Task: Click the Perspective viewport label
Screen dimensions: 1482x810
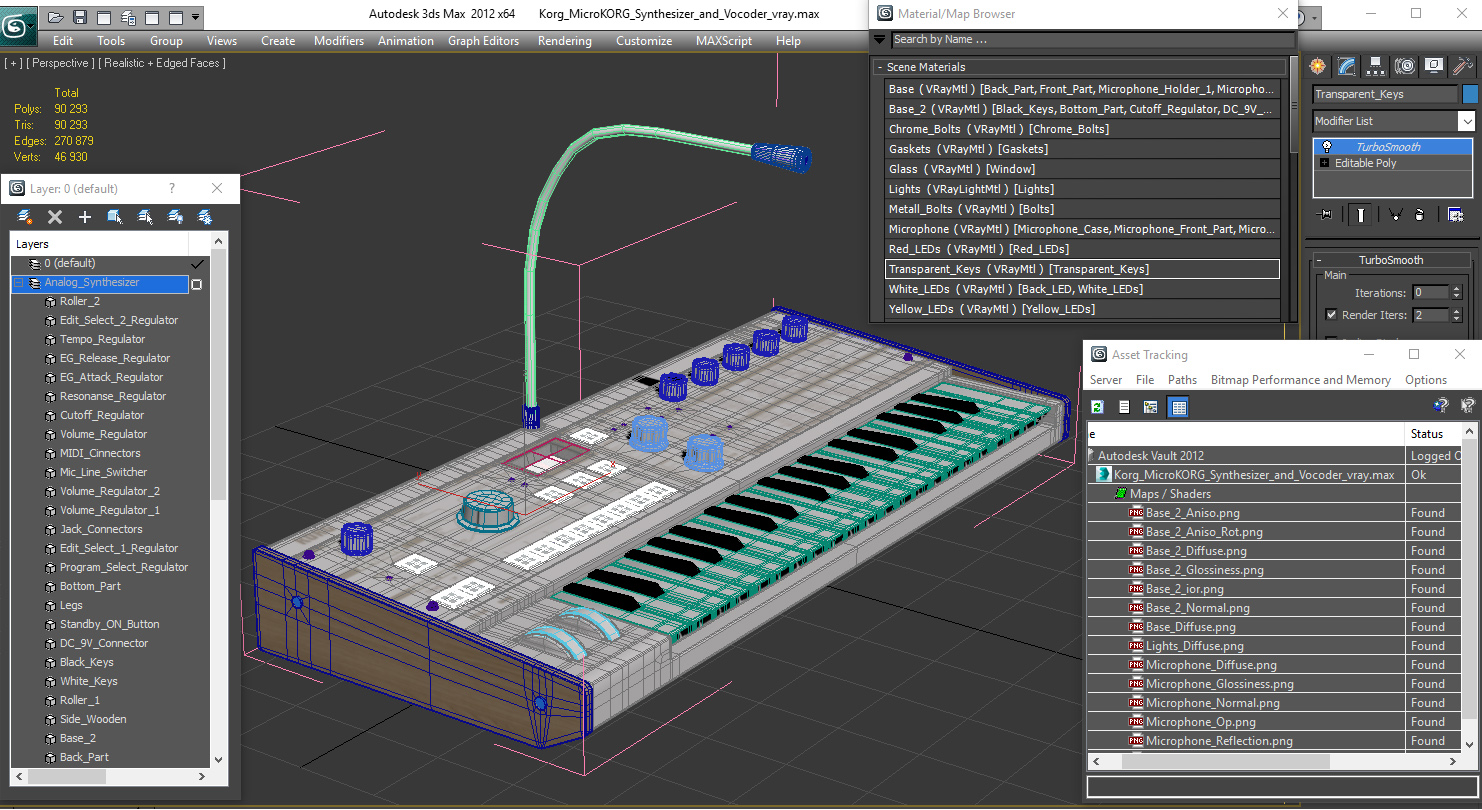Action: 61,63
